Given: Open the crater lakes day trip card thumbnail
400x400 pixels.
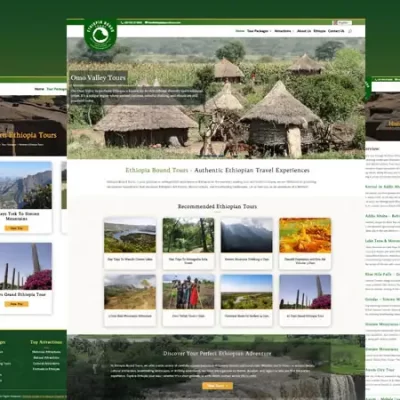Looking at the screenshot, I should point(130,235).
